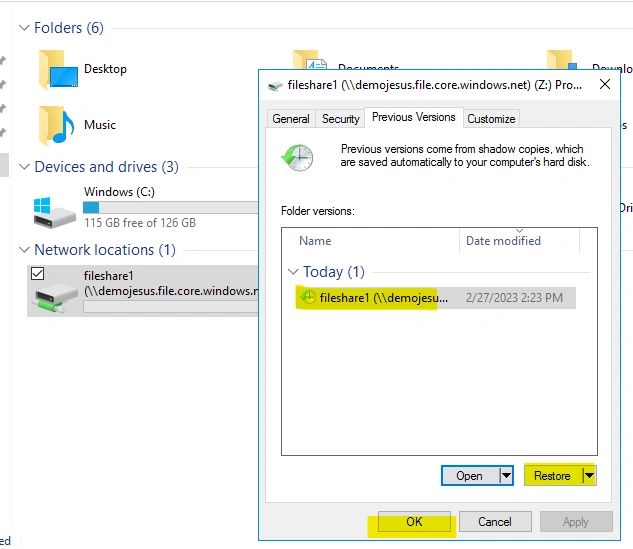
Task: Click the Cancel button
Action: pyautogui.click(x=495, y=522)
